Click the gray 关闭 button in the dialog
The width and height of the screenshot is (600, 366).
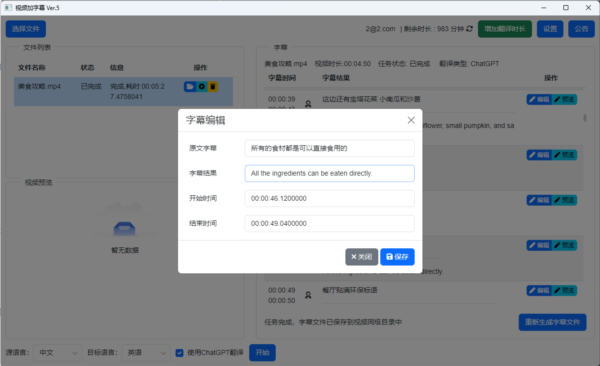click(362, 257)
